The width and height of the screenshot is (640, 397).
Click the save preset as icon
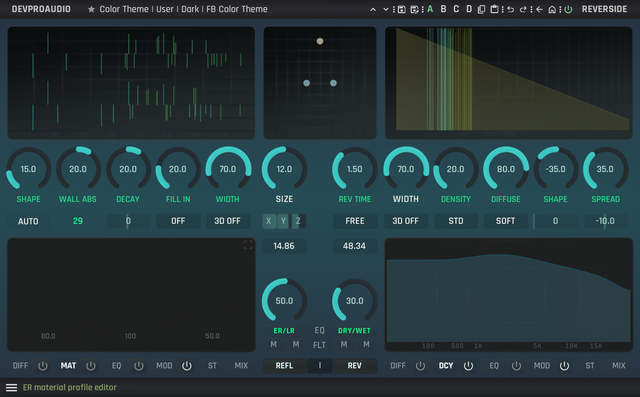[x=414, y=9]
